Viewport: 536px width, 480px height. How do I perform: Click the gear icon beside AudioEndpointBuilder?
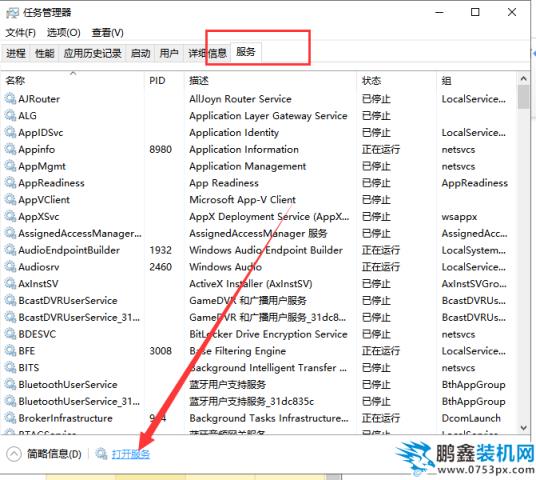click(x=10, y=250)
